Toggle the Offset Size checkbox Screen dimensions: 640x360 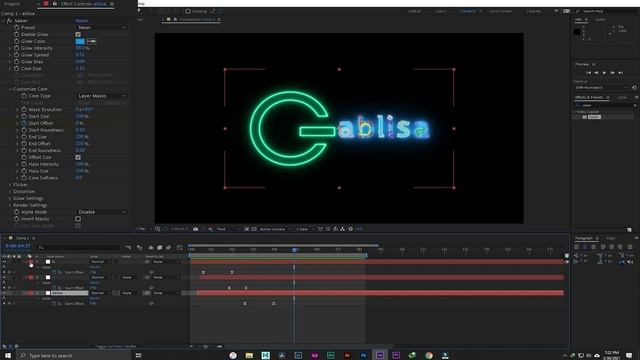point(78,157)
